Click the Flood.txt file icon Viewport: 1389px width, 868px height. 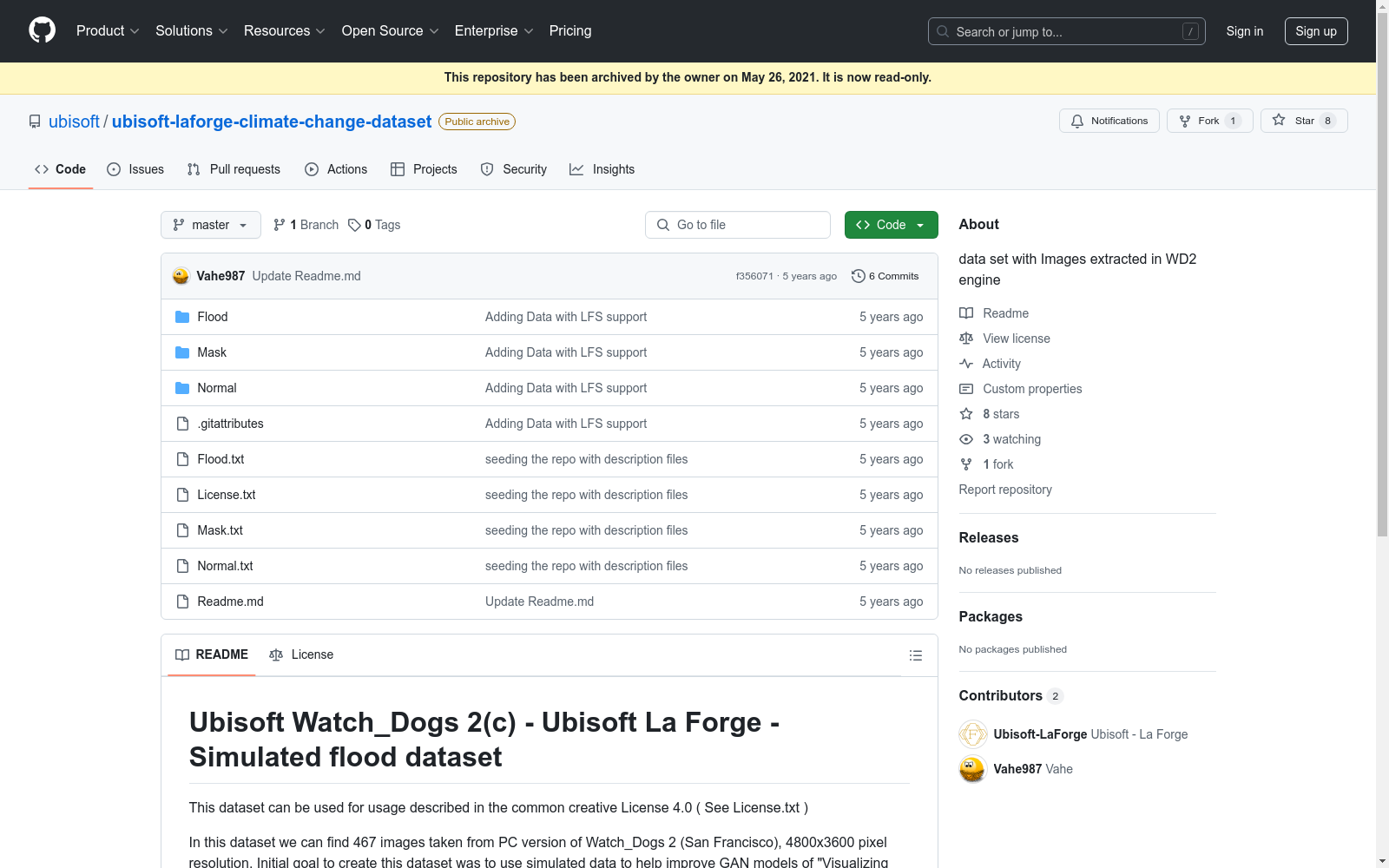(x=182, y=459)
